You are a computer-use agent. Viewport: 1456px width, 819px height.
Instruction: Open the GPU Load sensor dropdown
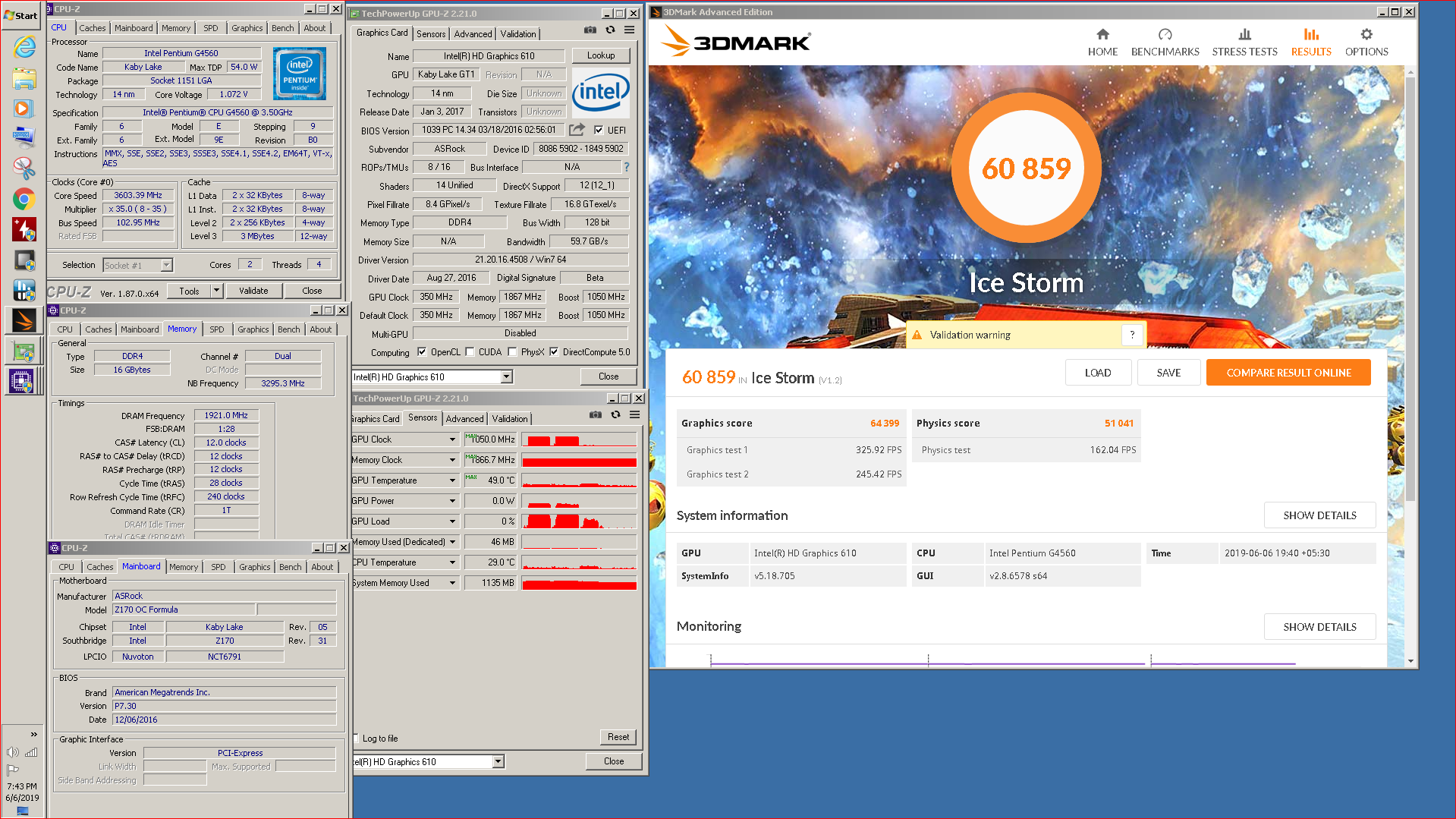click(x=453, y=521)
